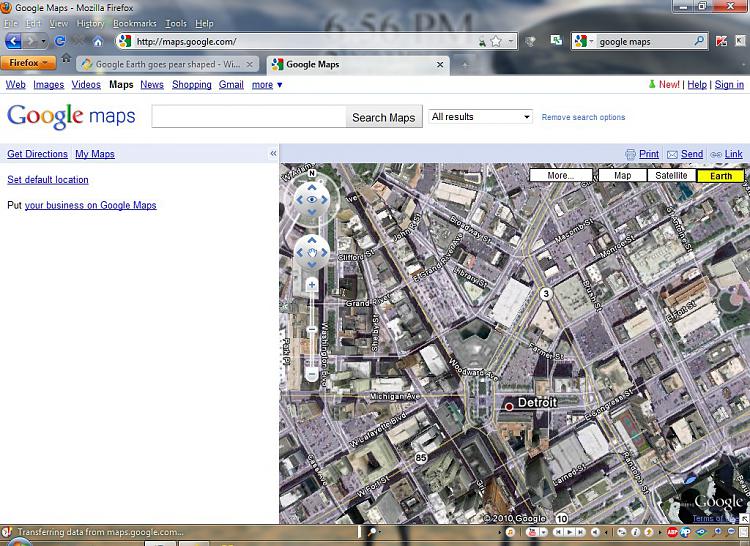This screenshot has width=750, height=546.
Task: Zoom in with the plus button
Action: coord(312,285)
